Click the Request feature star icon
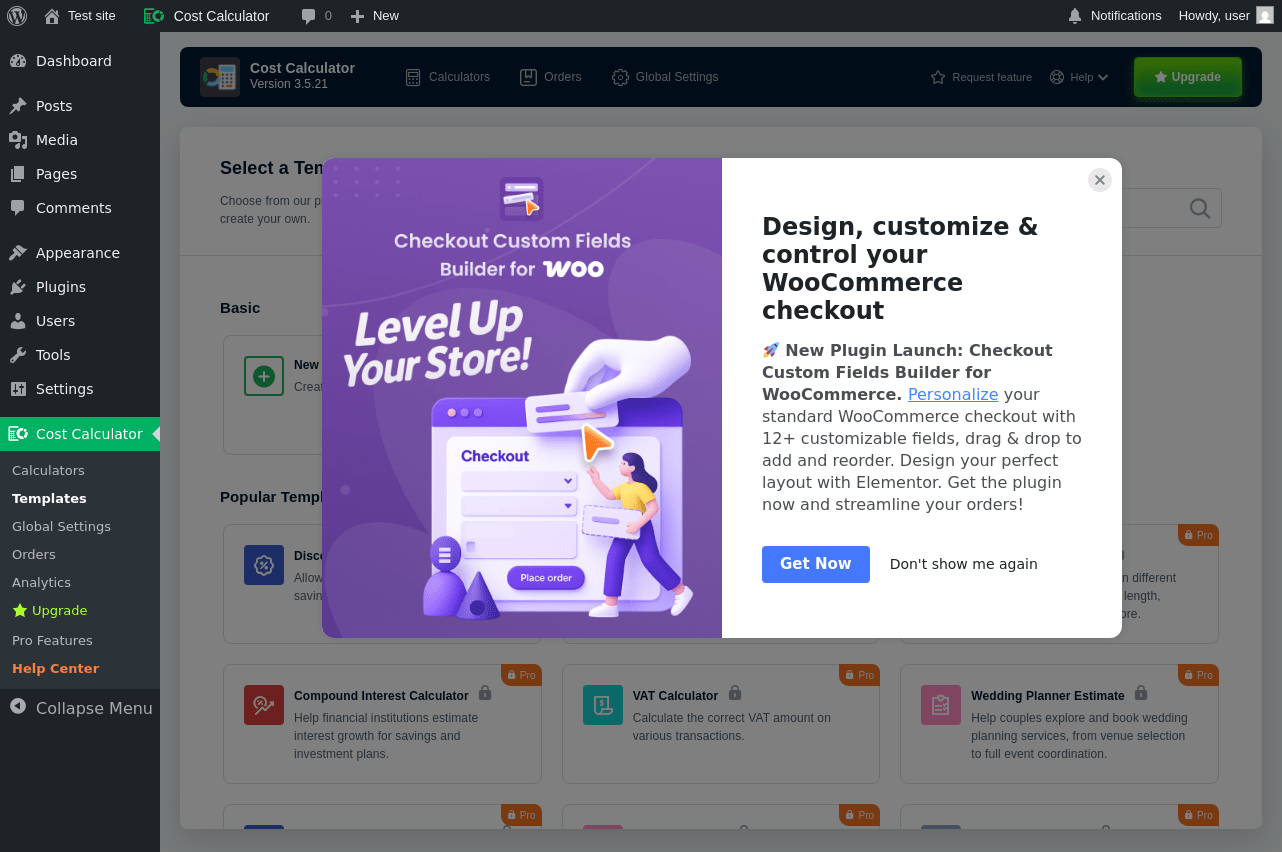 pyautogui.click(x=938, y=77)
